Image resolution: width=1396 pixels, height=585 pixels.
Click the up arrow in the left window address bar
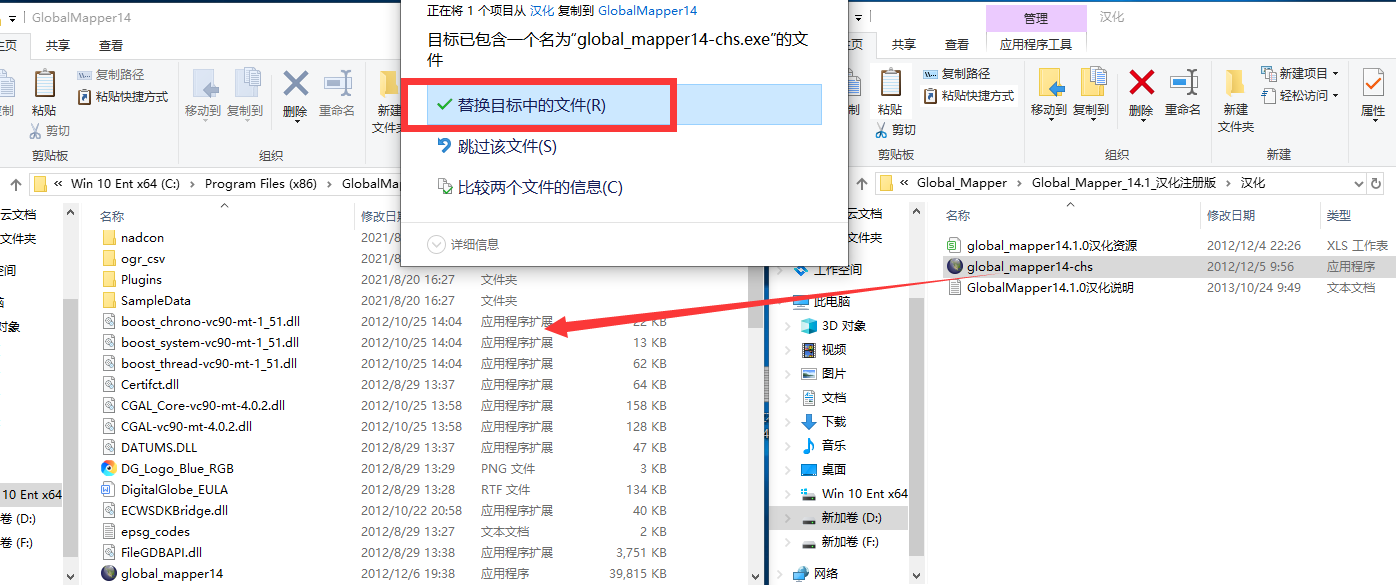coord(16,183)
